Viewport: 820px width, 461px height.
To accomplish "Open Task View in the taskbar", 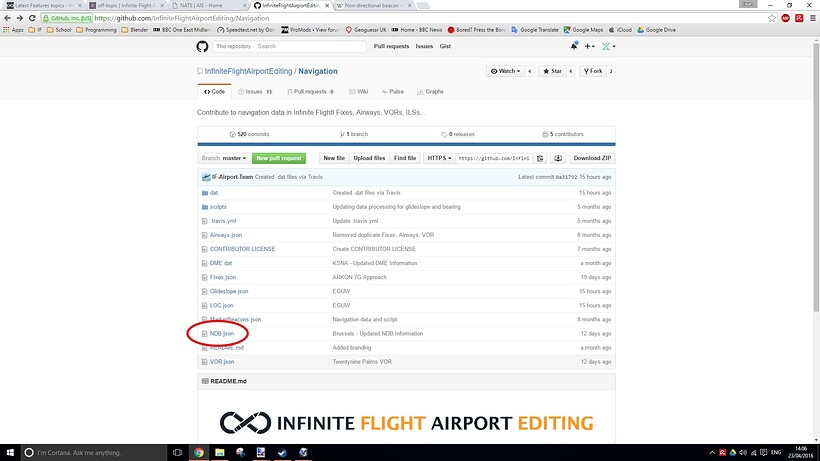I will (177, 452).
